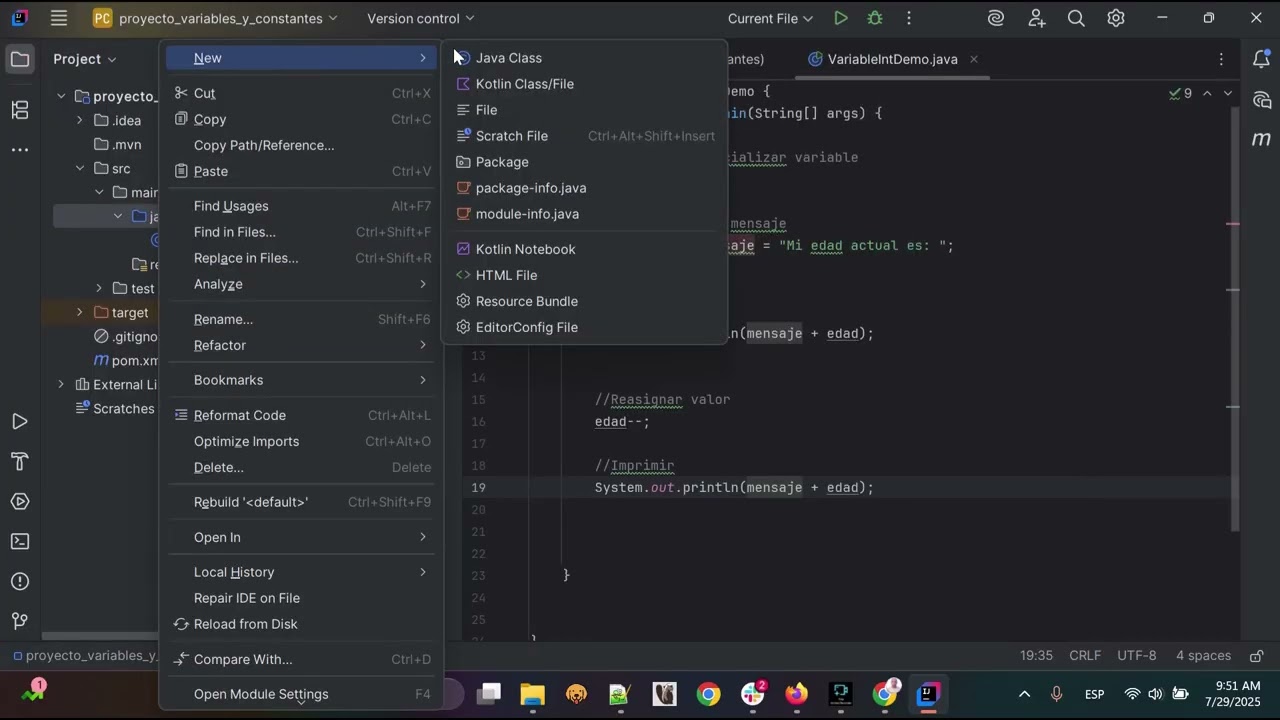Select Open Module Settings entry

302,694
